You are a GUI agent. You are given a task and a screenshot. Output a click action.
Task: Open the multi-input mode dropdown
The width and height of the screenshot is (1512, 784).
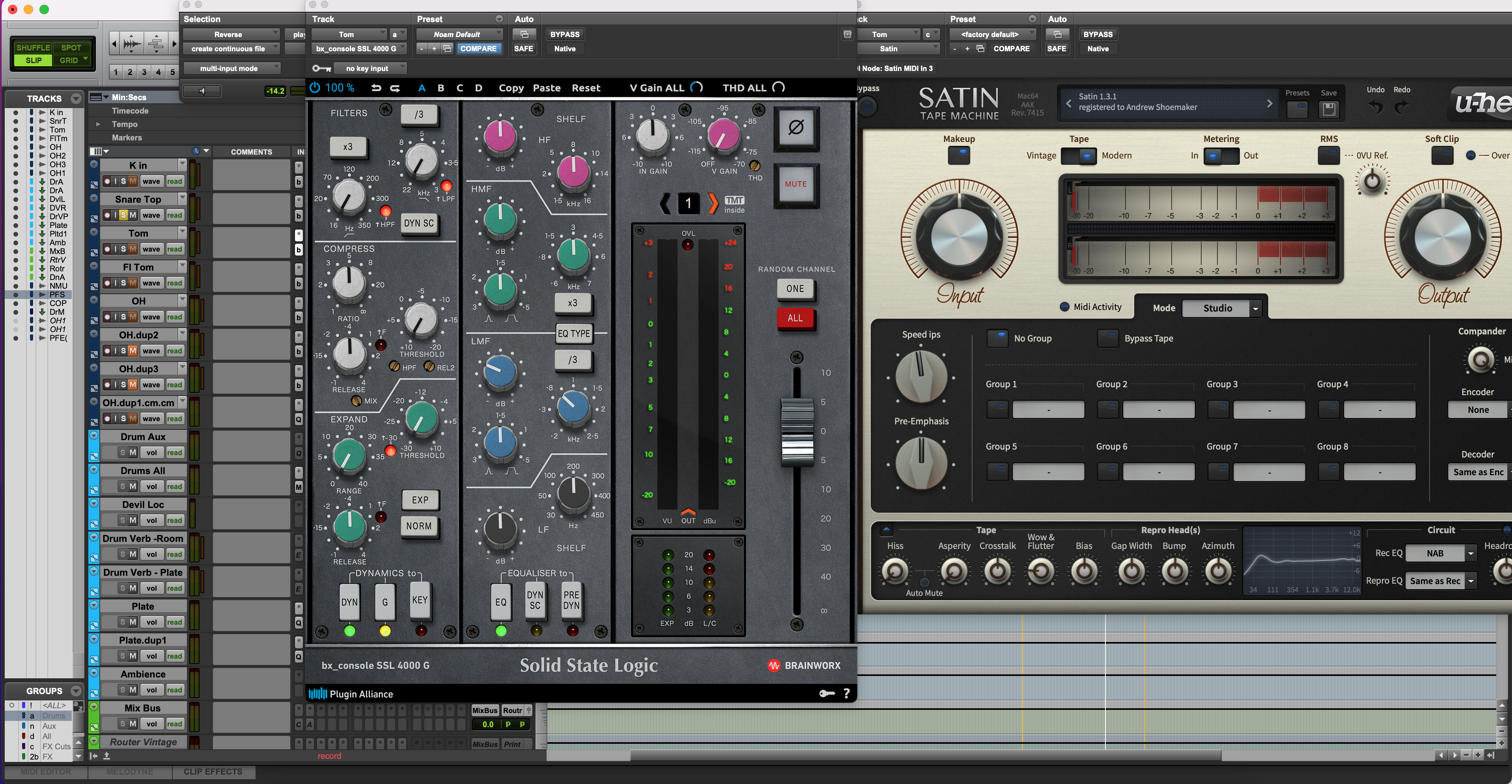[x=232, y=69]
